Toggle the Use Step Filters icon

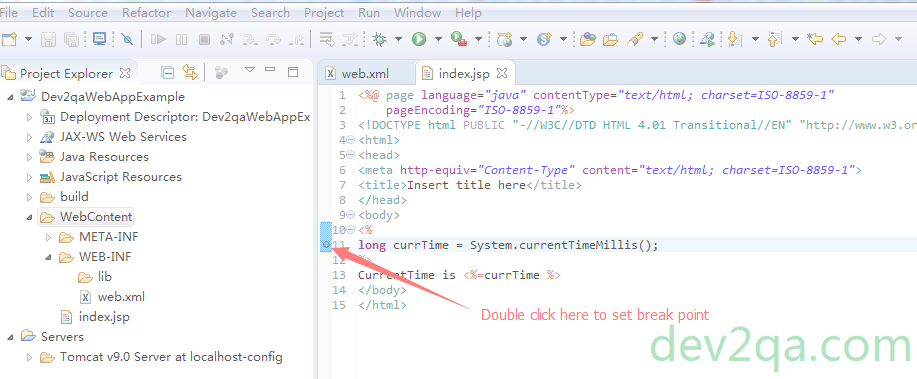click(350, 39)
